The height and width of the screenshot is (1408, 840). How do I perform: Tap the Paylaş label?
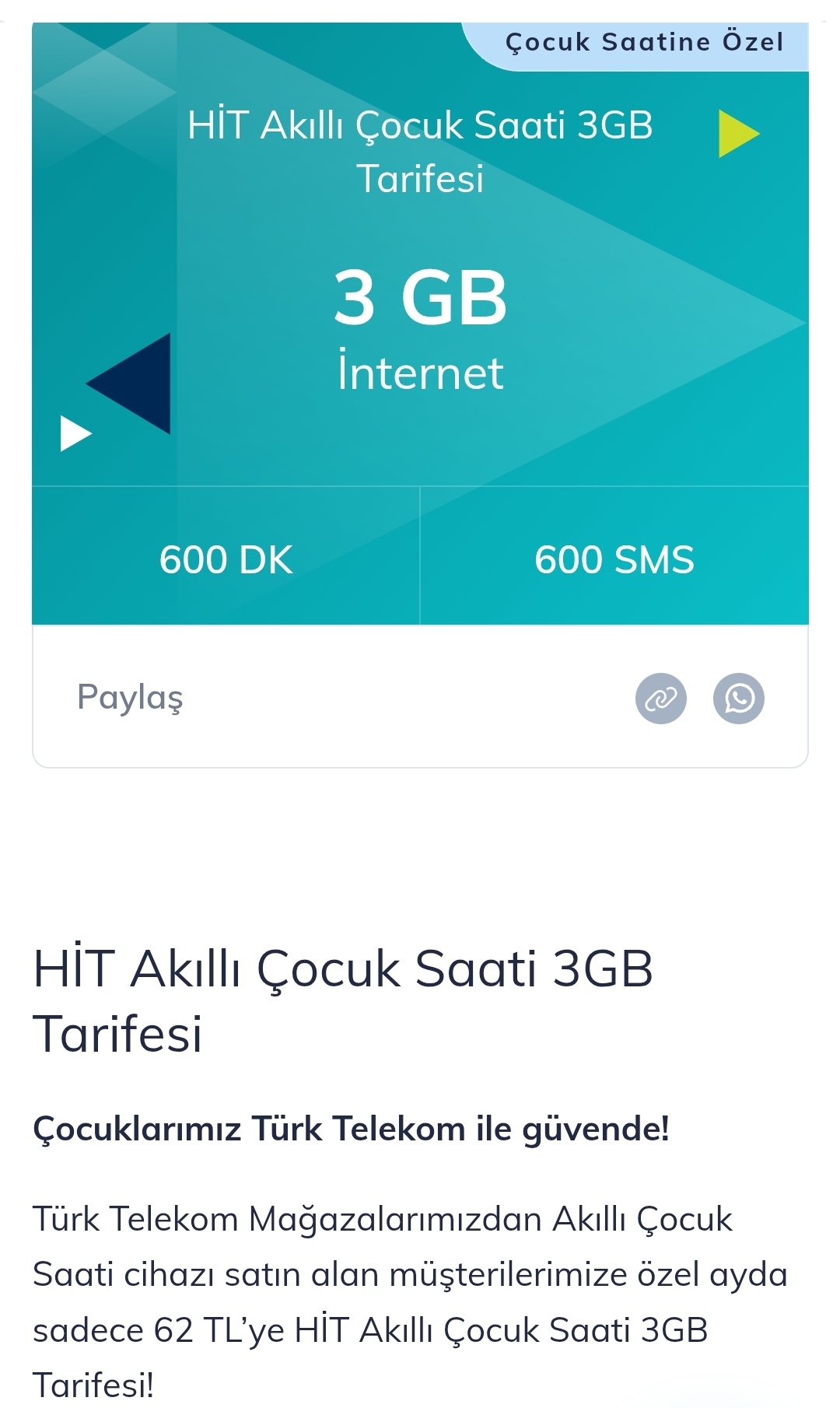coord(131,698)
